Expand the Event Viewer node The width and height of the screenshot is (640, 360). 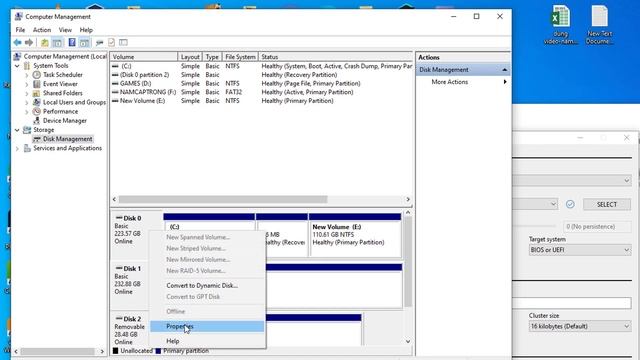27,84
